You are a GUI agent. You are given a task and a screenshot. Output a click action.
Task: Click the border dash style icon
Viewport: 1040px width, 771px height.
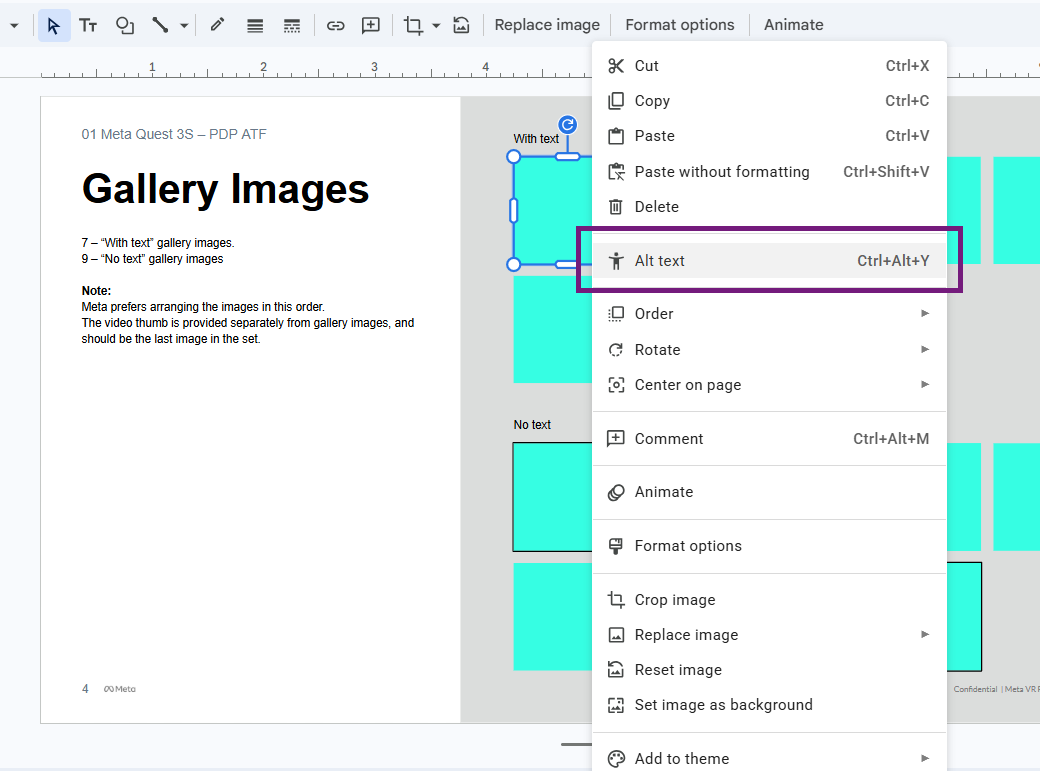click(x=292, y=25)
